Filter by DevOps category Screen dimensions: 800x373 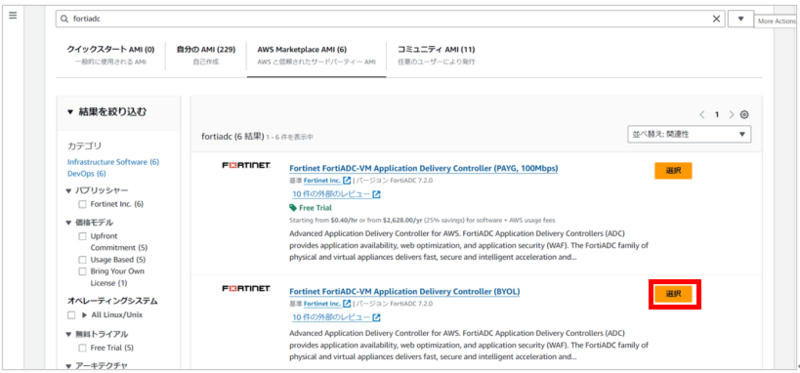coord(87,173)
